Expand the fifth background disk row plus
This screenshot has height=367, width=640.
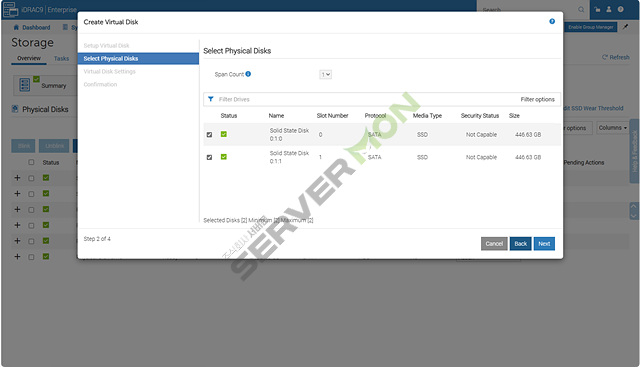pos(17,241)
